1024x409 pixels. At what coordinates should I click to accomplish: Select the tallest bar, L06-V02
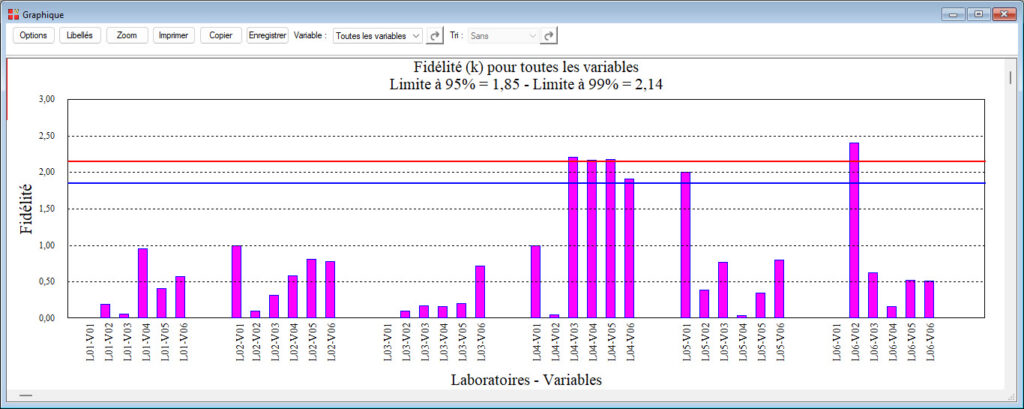coord(854,230)
